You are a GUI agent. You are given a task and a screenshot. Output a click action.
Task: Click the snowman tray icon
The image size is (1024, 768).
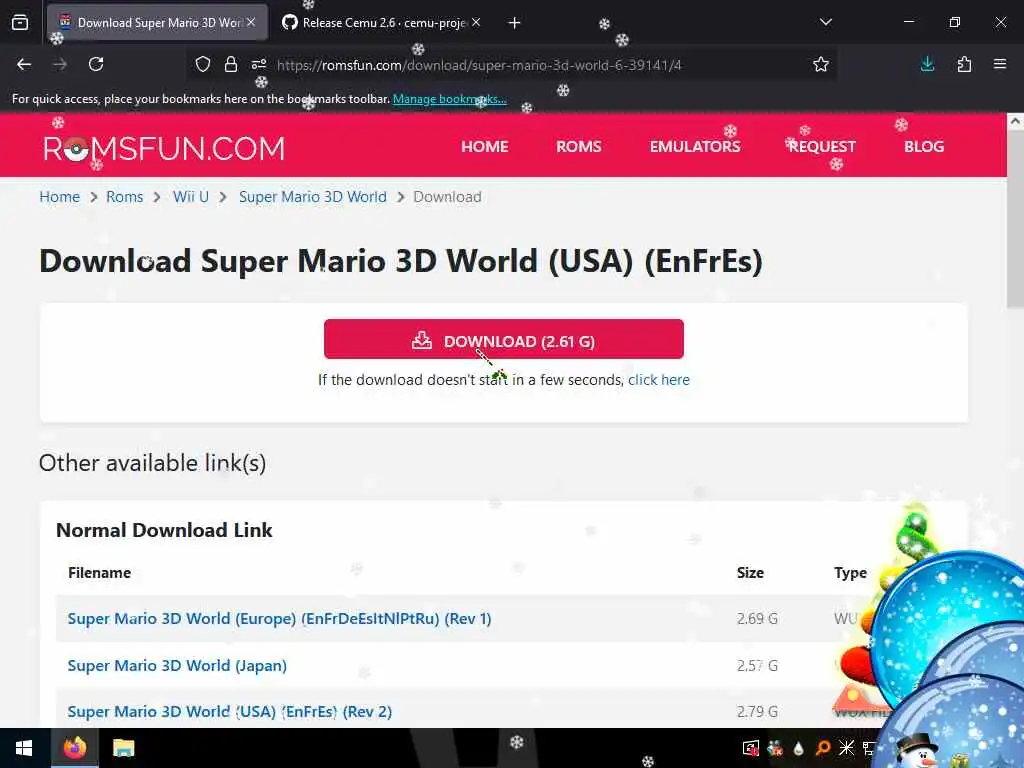[x=919, y=751]
